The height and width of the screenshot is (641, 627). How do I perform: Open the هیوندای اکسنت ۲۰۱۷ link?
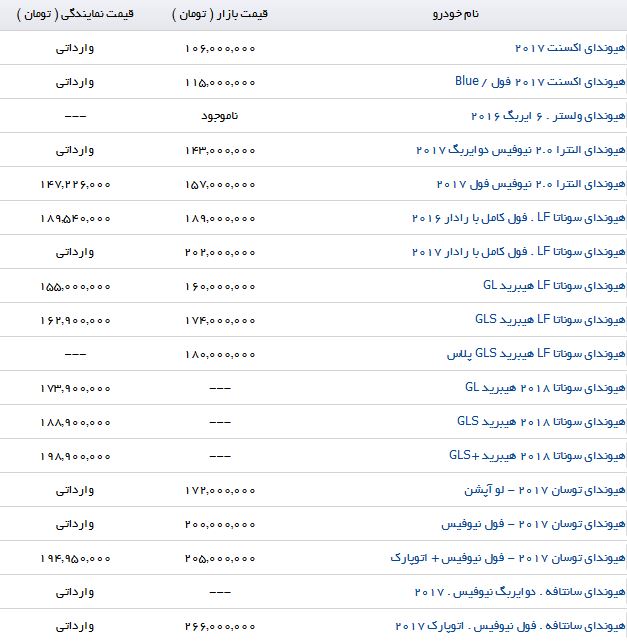(x=570, y=48)
